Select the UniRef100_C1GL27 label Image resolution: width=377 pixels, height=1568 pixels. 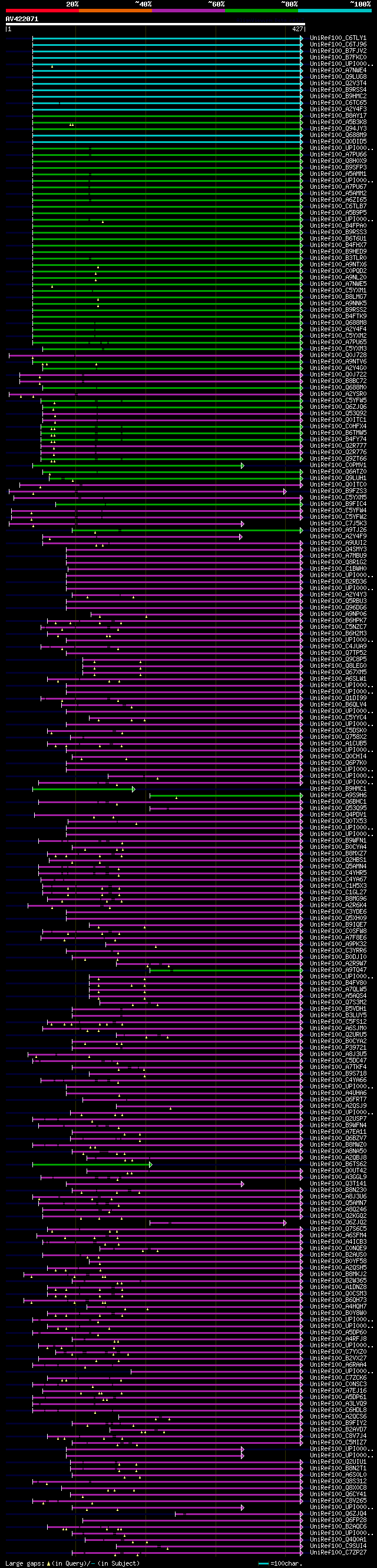click(338, 893)
